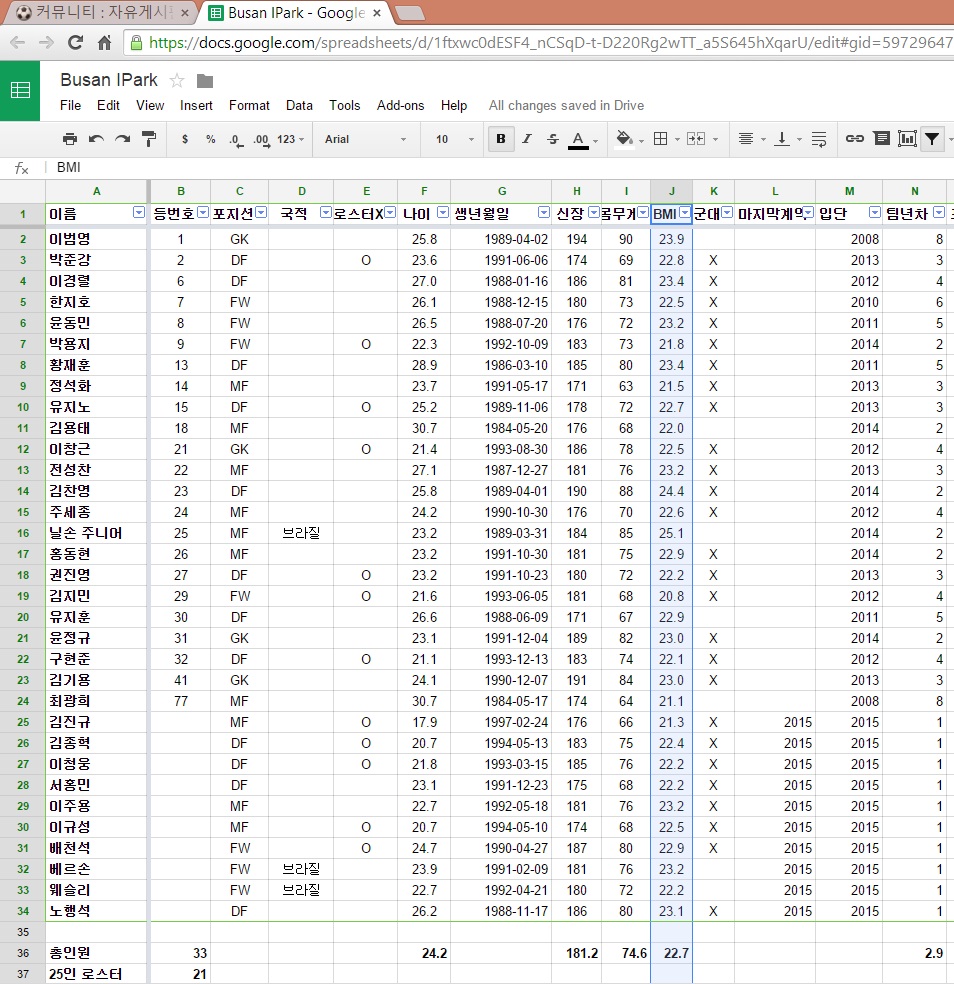
Task: Click the Busan IPark document title
Action: (x=109, y=80)
